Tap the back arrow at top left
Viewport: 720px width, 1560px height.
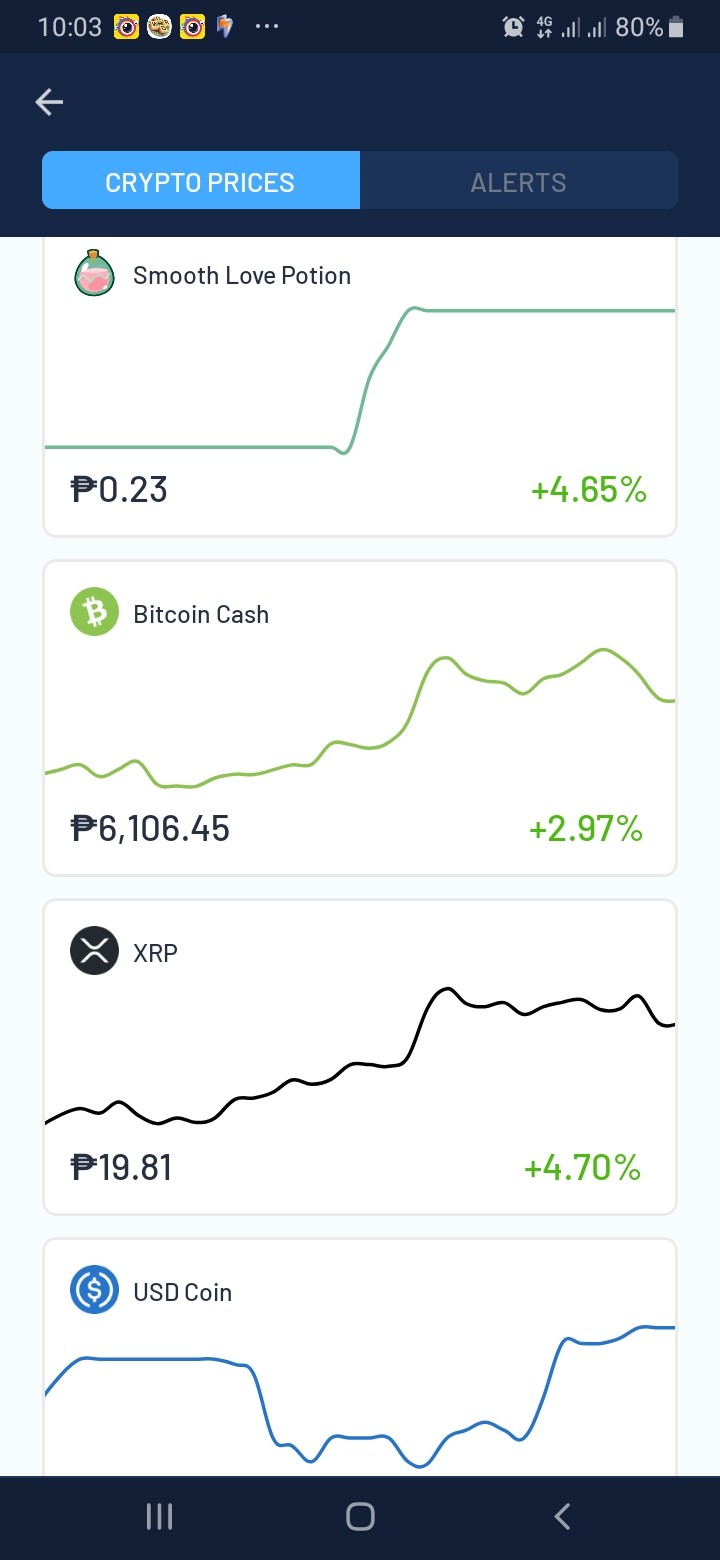click(49, 102)
